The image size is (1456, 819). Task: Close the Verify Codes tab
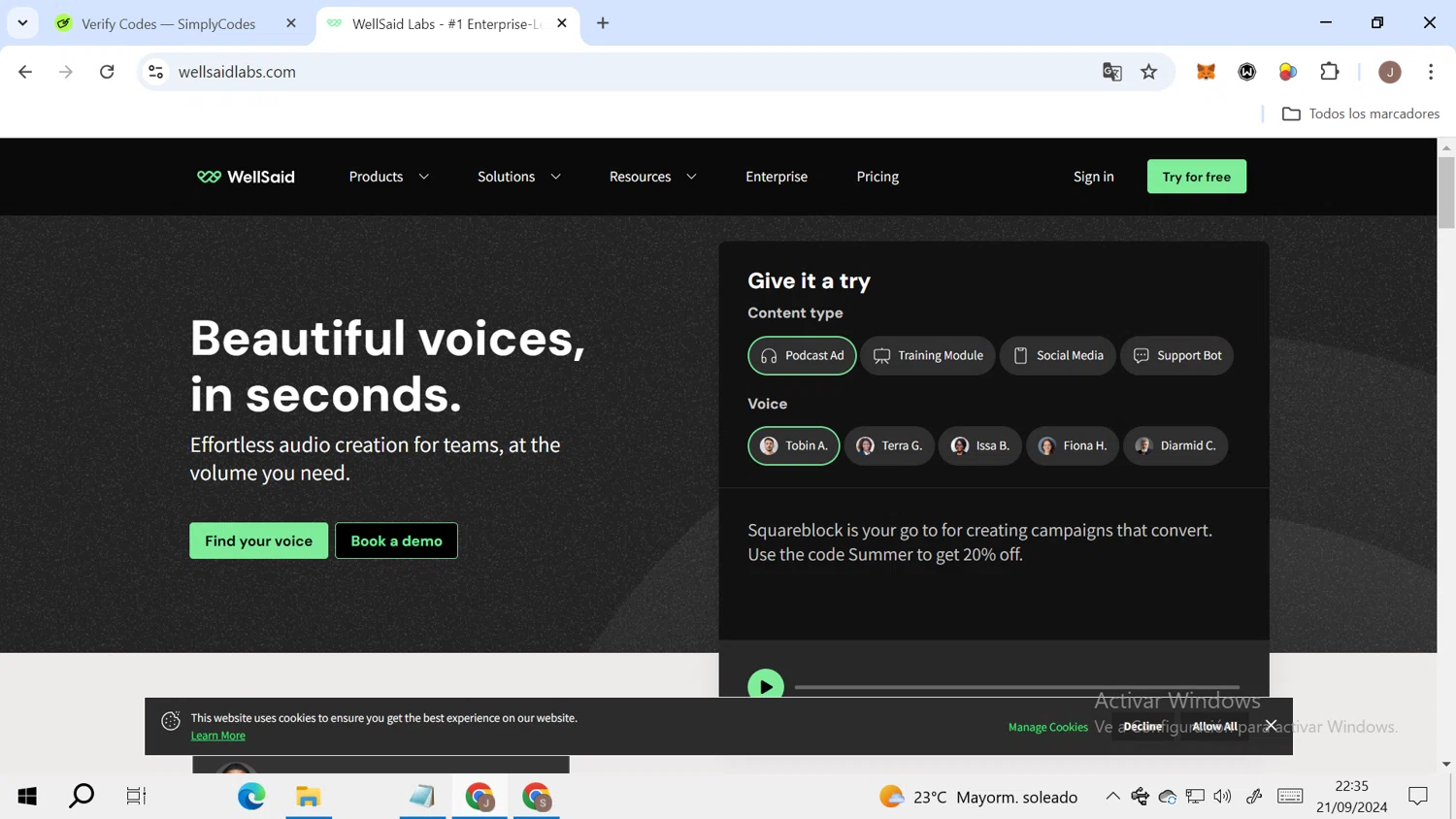pos(290,23)
